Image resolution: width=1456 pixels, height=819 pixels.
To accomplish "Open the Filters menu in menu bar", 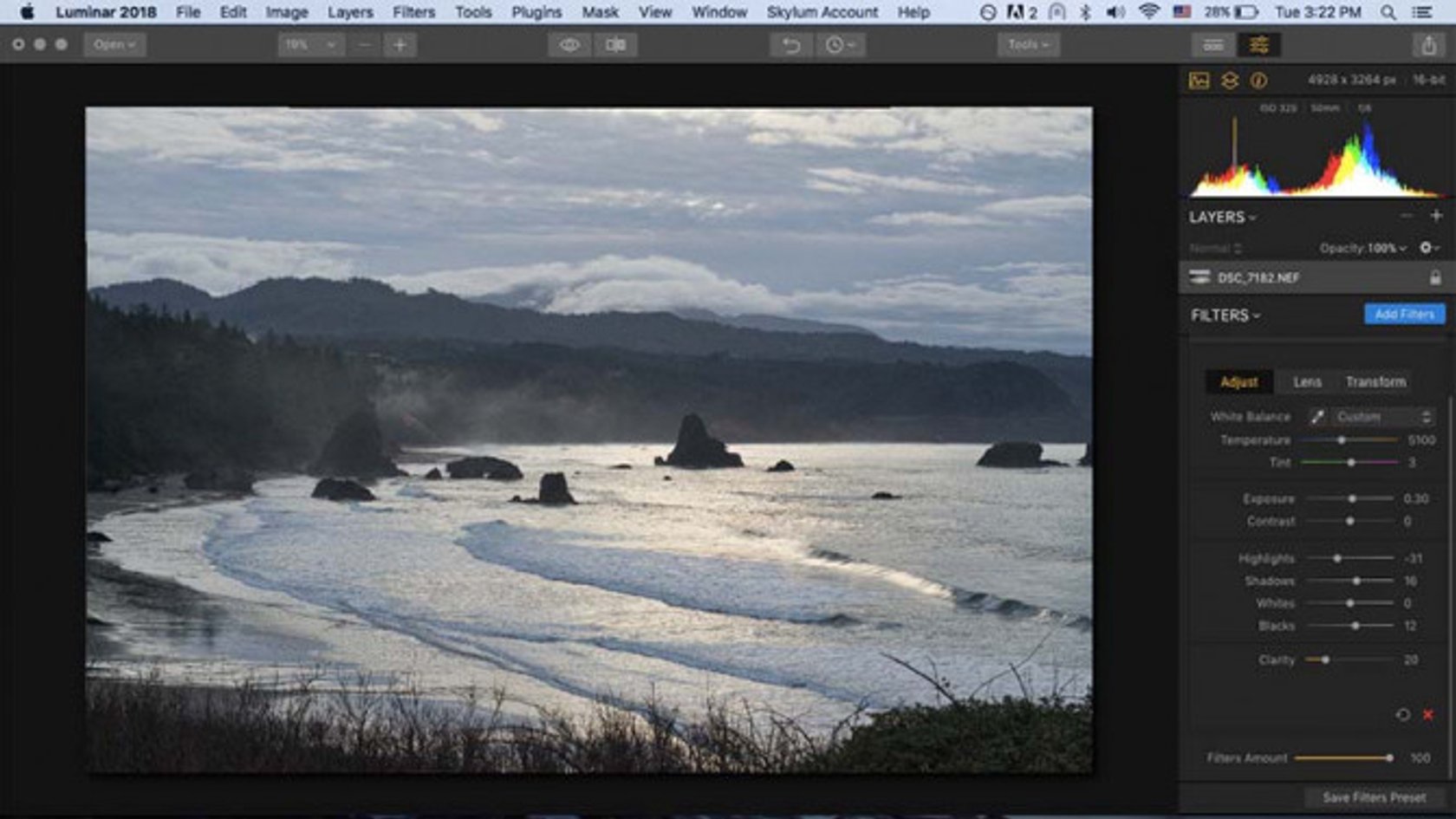I will pos(413,12).
